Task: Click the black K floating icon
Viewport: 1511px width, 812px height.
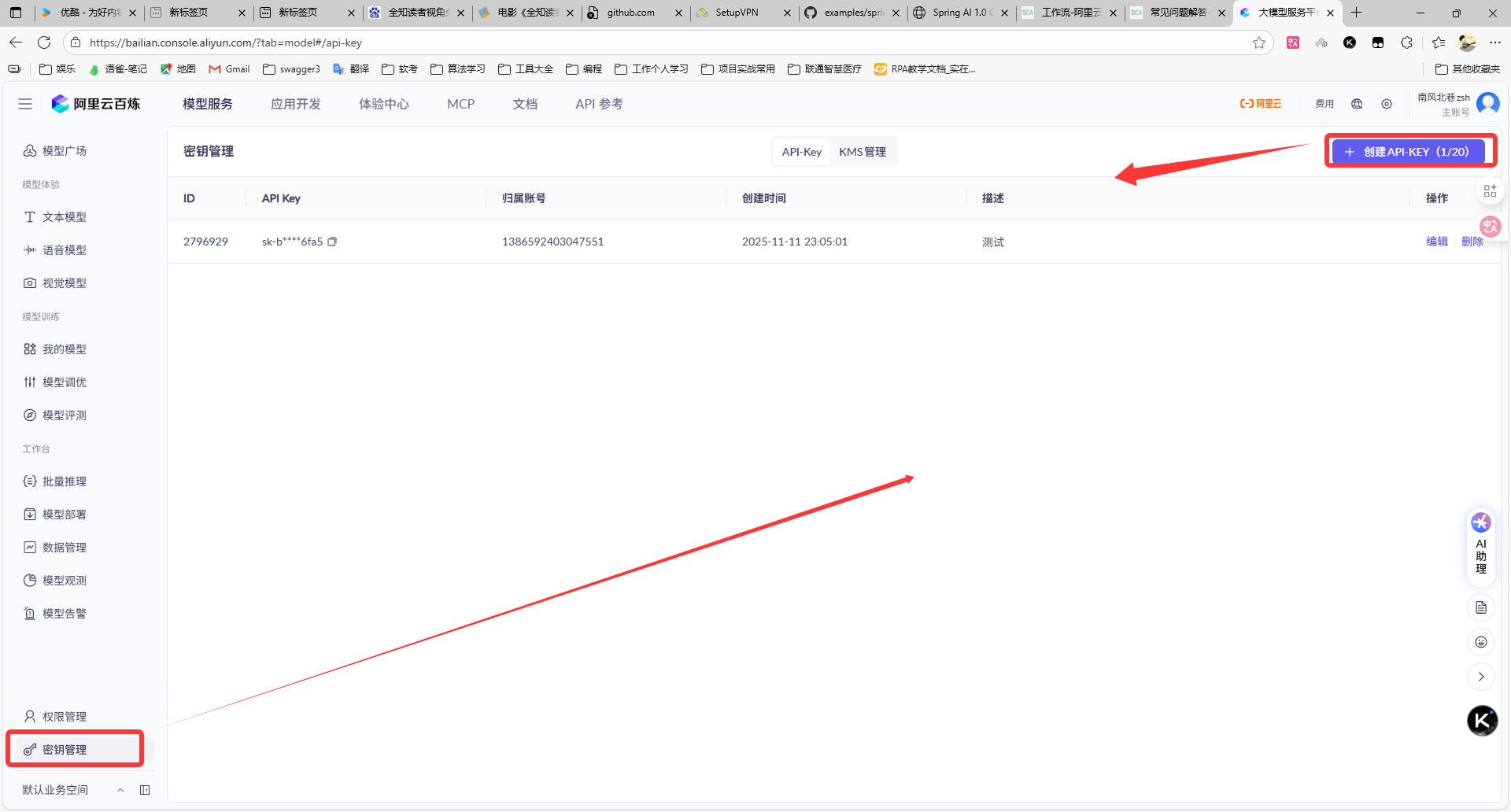Action: pos(1483,721)
